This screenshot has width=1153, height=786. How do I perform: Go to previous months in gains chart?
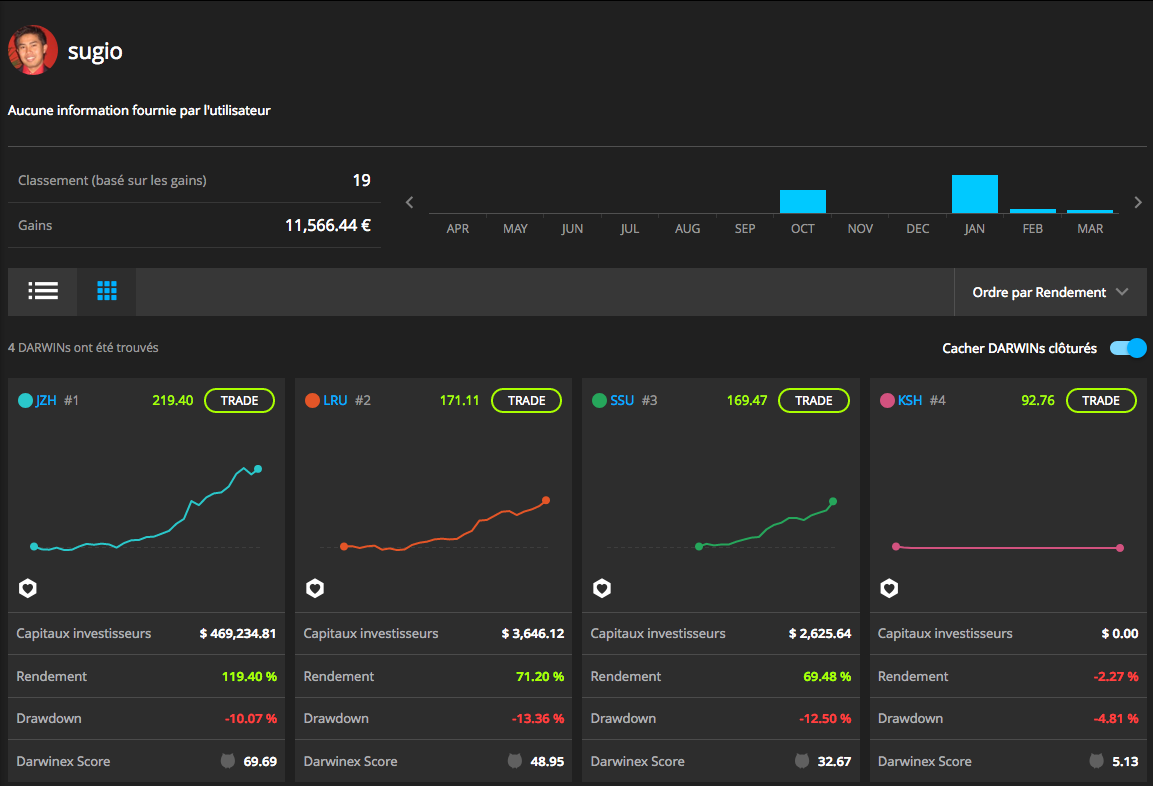coord(410,202)
